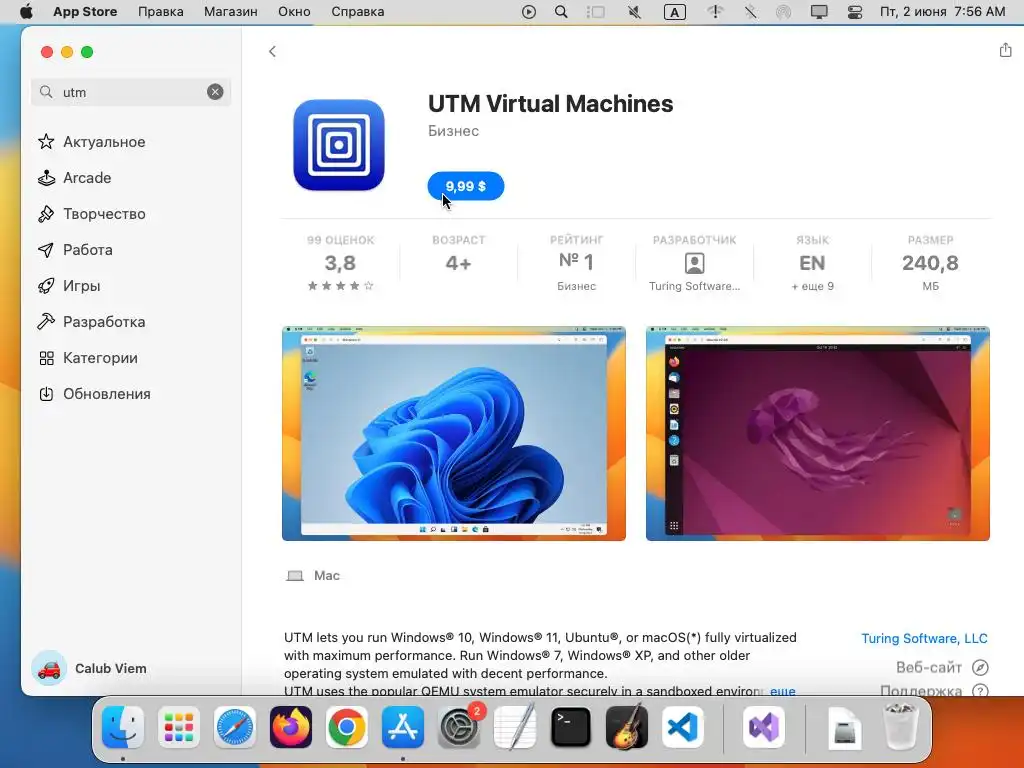Open the Turing Software, LLC link
1024x768 pixels.
click(924, 638)
